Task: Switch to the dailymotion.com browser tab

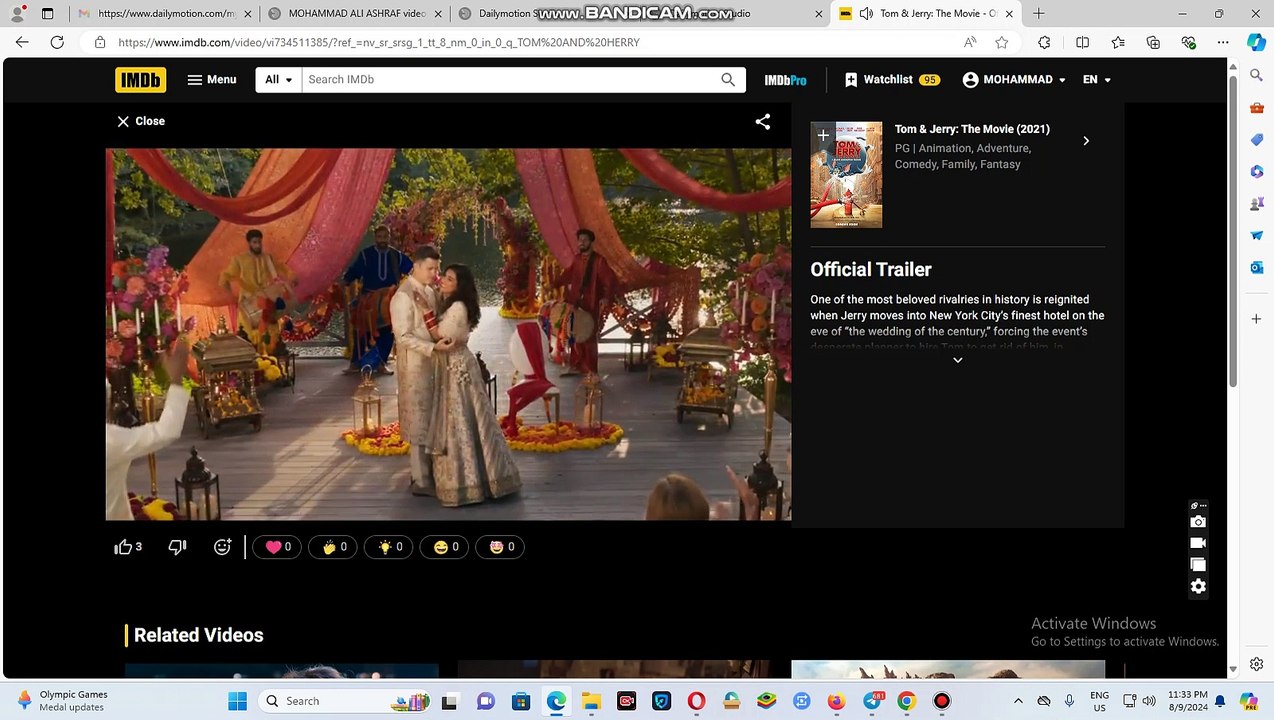Action: 165,14
